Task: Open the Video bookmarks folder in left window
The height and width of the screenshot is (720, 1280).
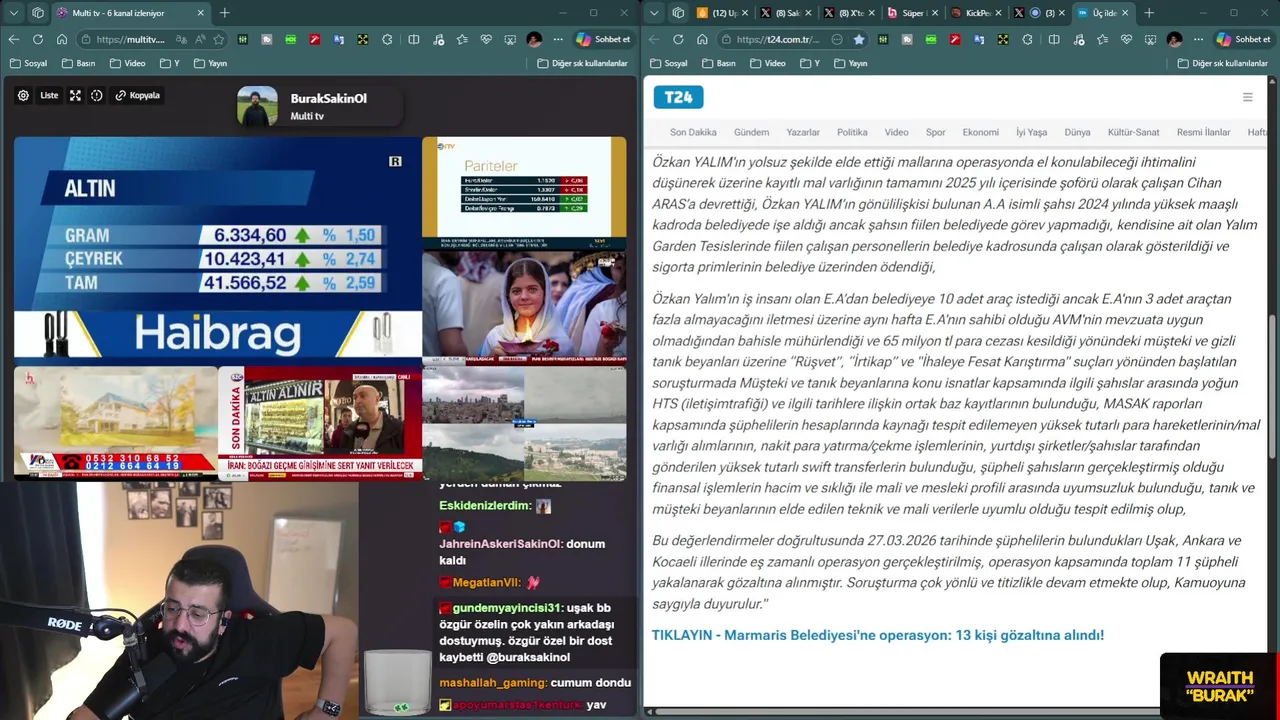Action: click(x=128, y=63)
